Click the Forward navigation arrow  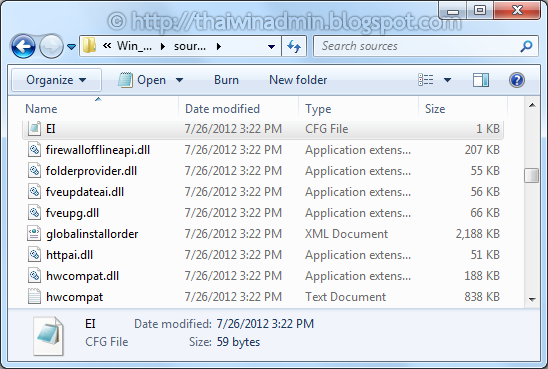(51, 46)
